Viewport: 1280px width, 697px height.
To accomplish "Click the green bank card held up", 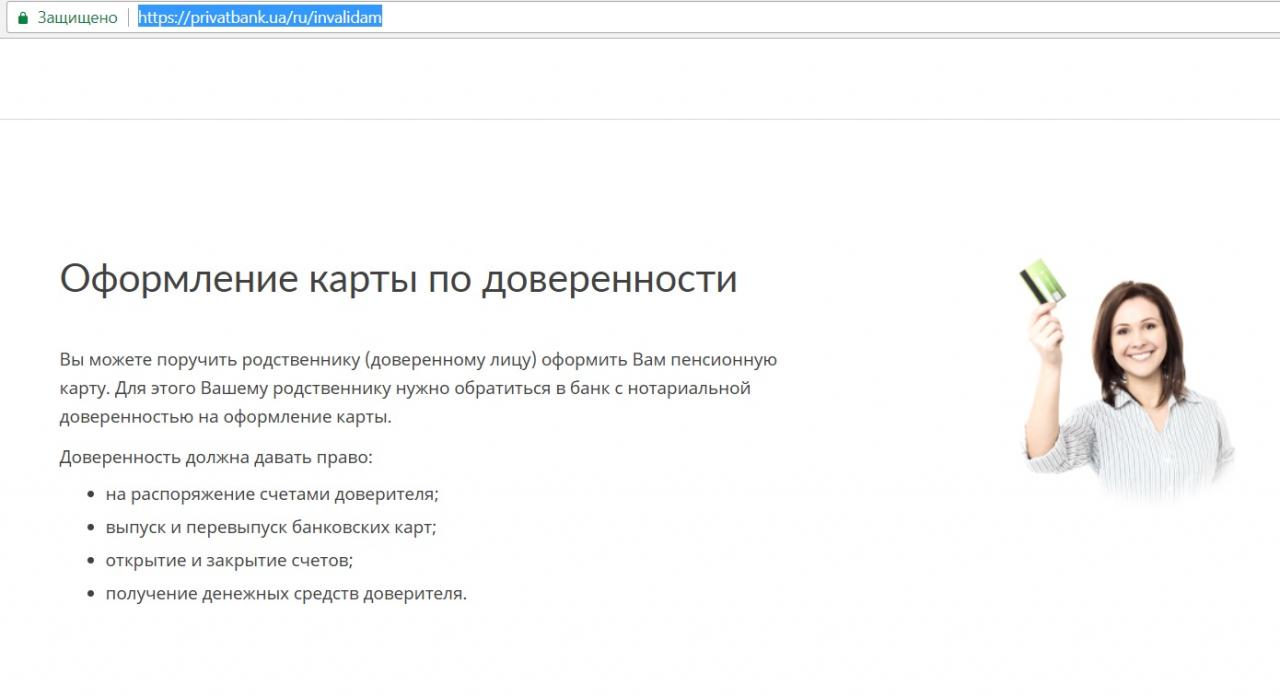I will (x=1042, y=283).
